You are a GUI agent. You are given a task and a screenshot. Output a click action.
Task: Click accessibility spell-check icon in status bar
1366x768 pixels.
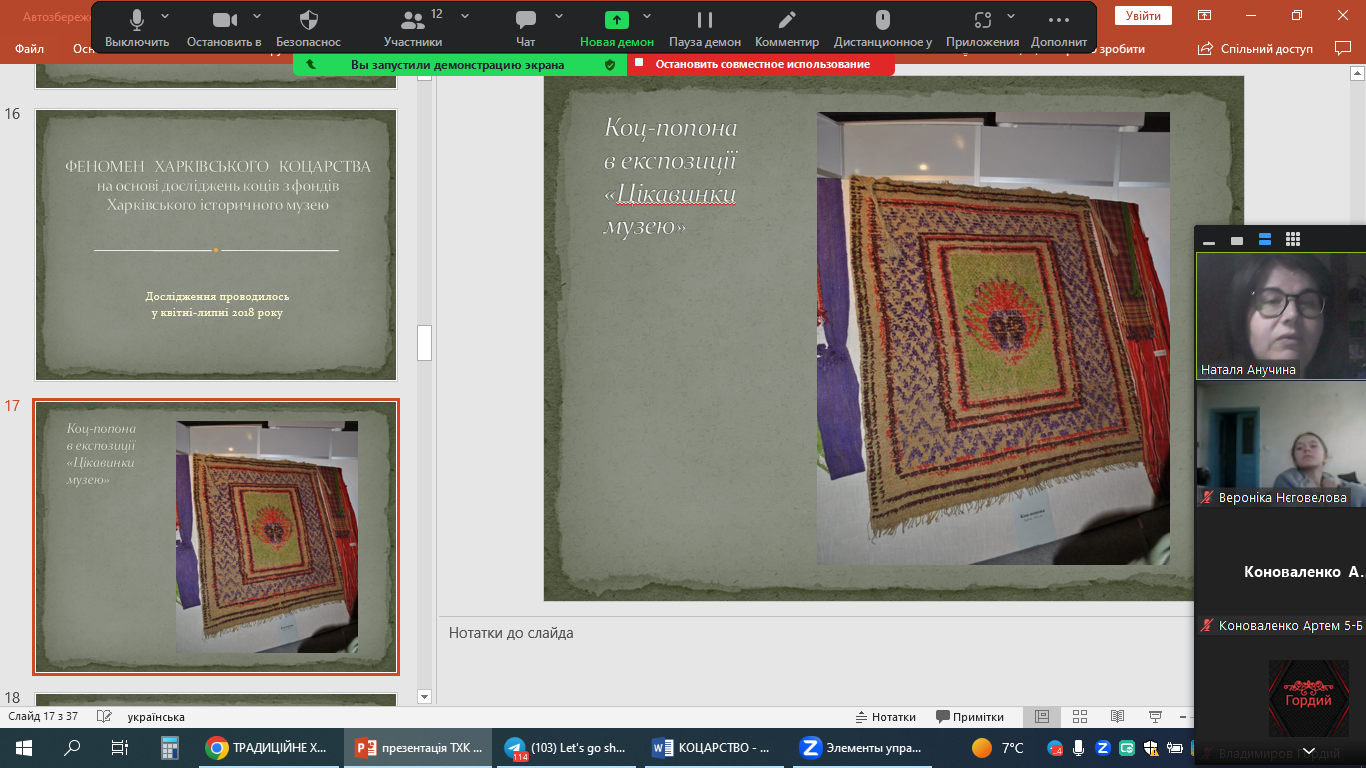(x=104, y=717)
